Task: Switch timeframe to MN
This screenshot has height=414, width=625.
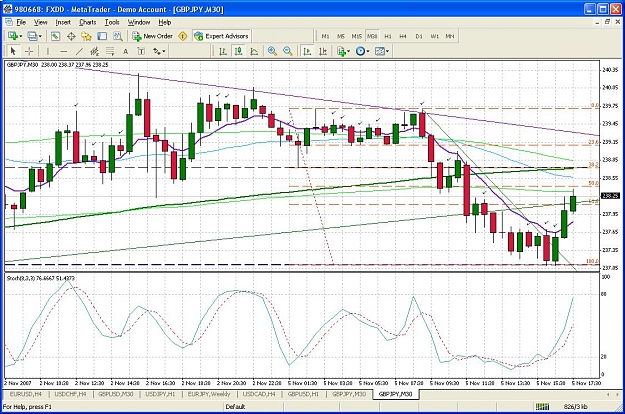Action: click(450, 36)
